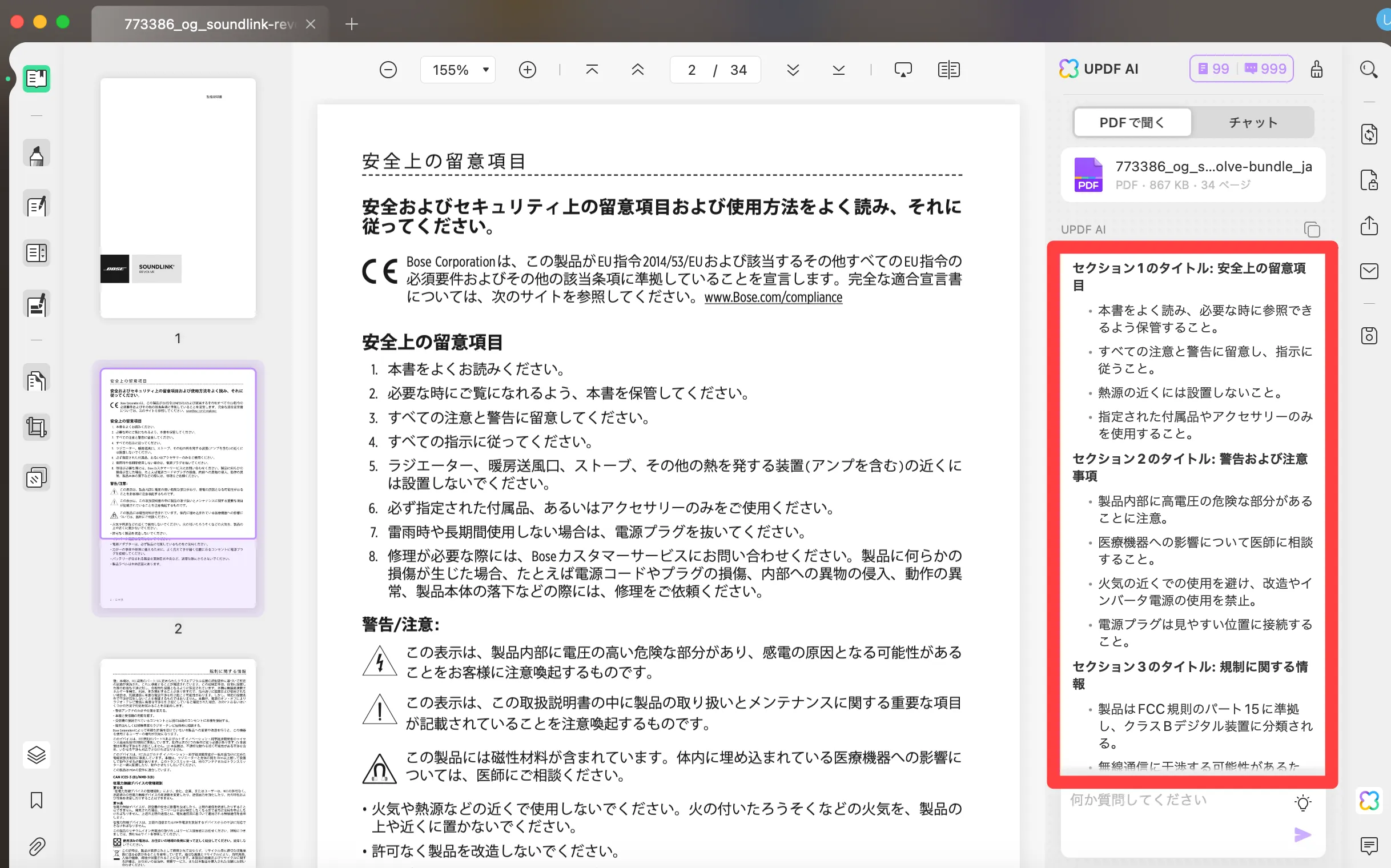Open the search magnifier icon

(1369, 70)
